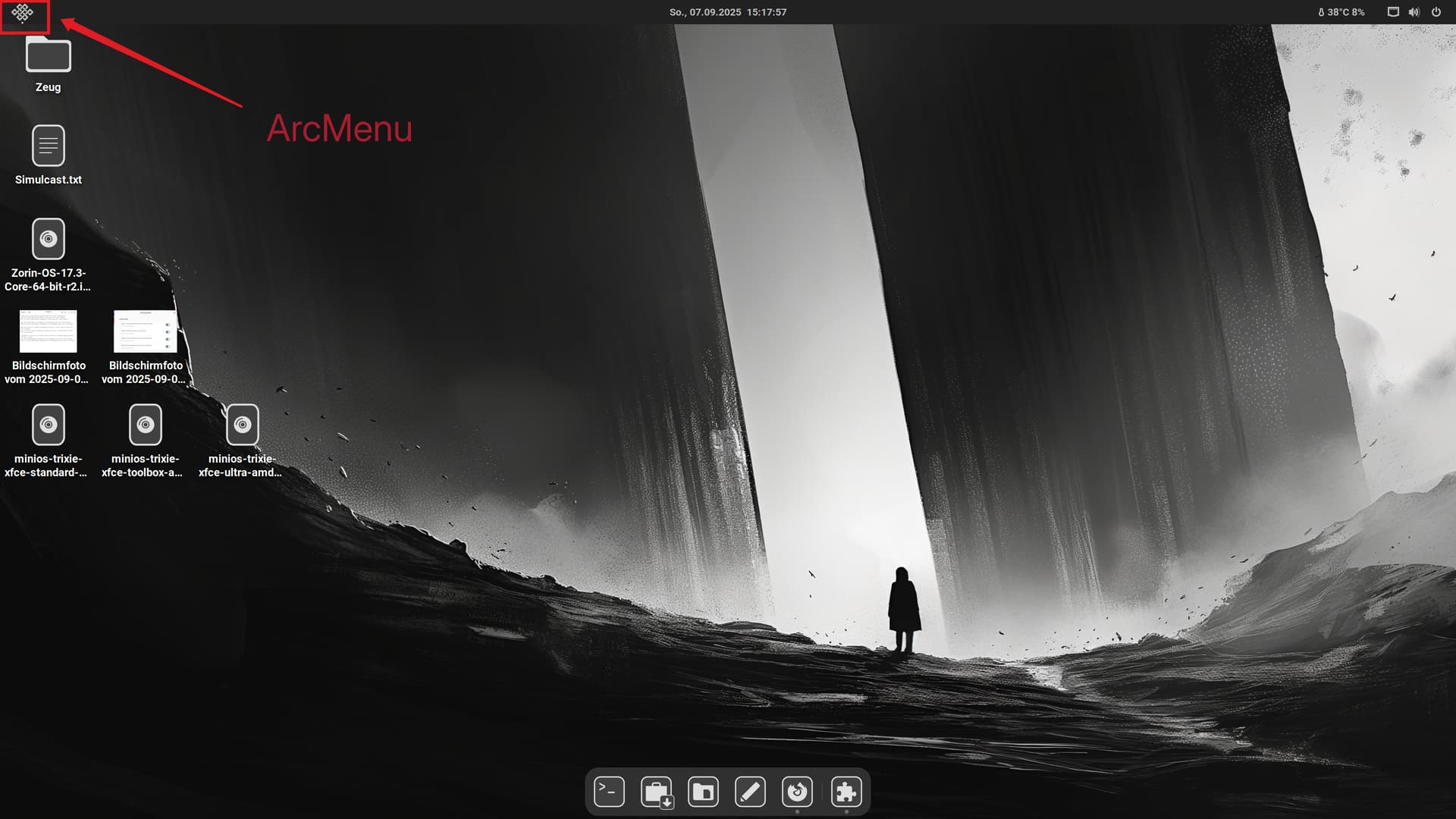Select the minios-trixie-xfce-toolbox ISO

coord(145,425)
